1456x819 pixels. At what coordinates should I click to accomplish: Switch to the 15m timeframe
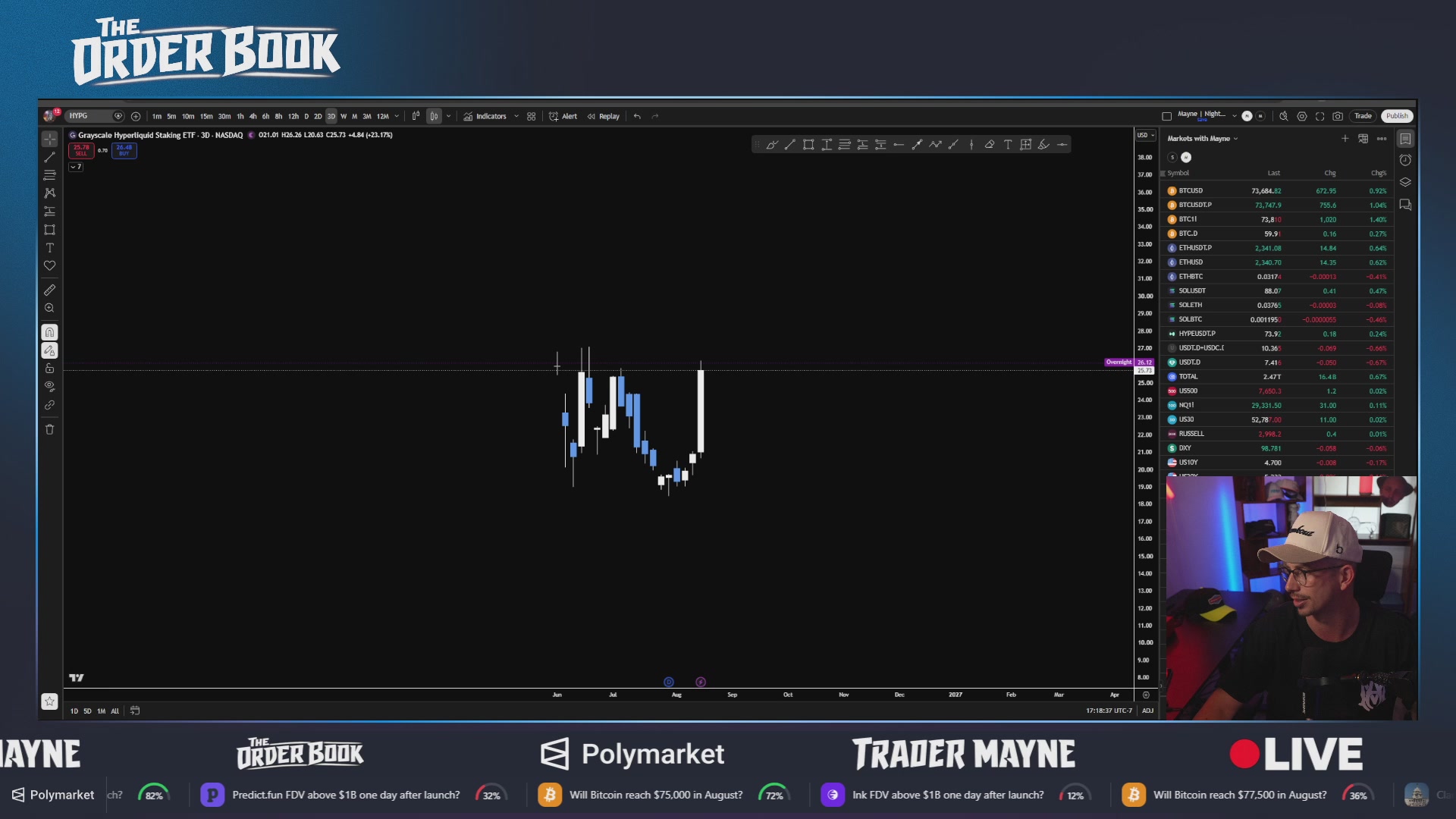[206, 116]
